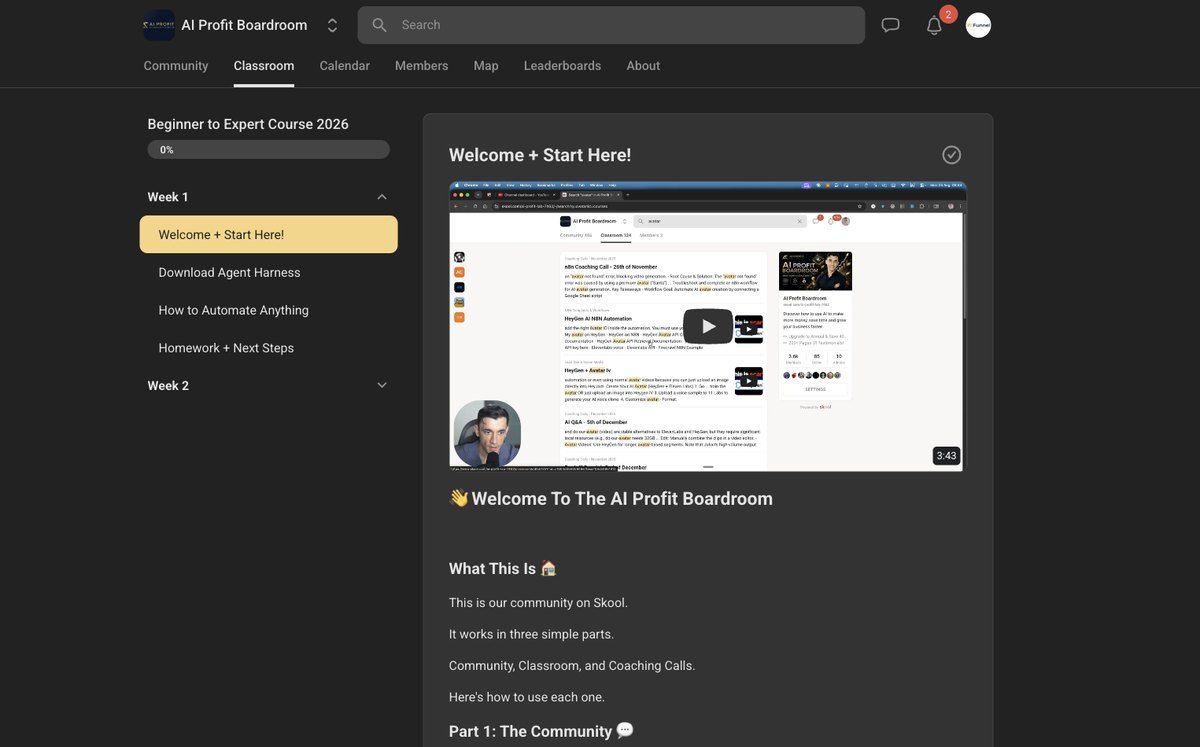This screenshot has width=1200, height=747.
Task: Open the Calendar tab
Action: tap(345, 66)
